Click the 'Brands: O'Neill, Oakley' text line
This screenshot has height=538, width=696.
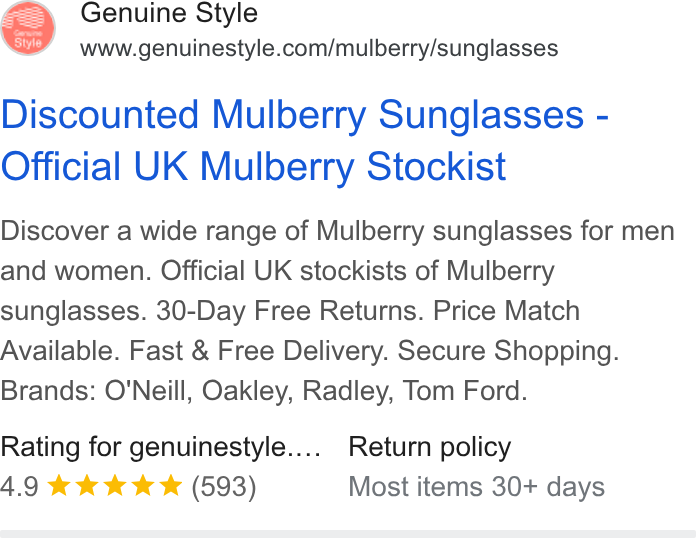click(264, 391)
